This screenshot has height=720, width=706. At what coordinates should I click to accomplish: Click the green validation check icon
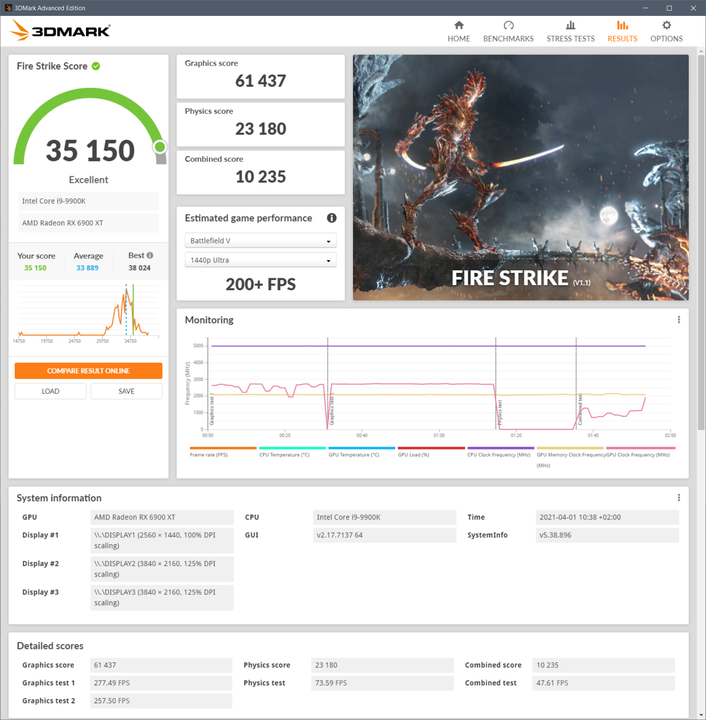[96, 66]
